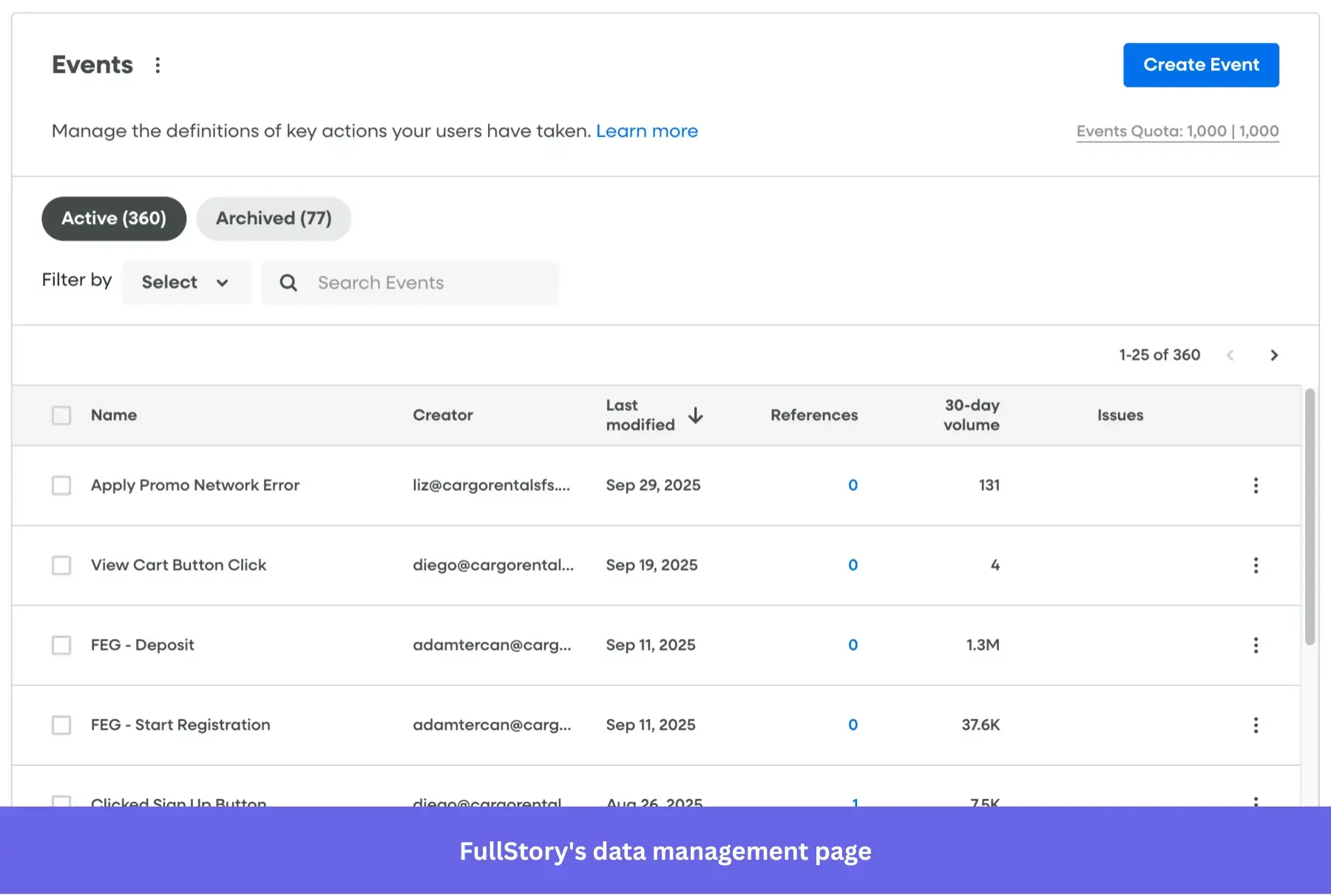Open actions menu for View Cart Button Click
This screenshot has height=896, width=1331.
tap(1256, 565)
